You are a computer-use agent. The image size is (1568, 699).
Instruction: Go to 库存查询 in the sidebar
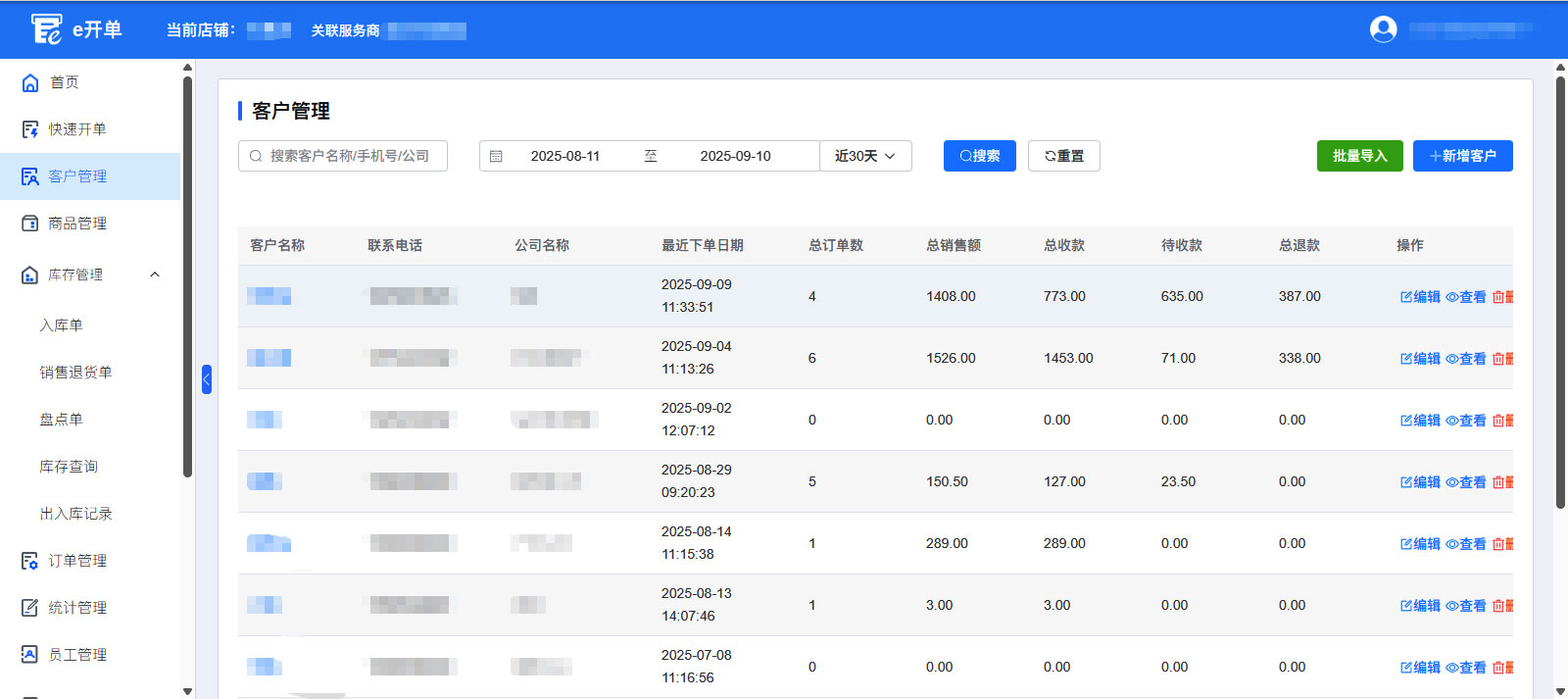coord(69,467)
